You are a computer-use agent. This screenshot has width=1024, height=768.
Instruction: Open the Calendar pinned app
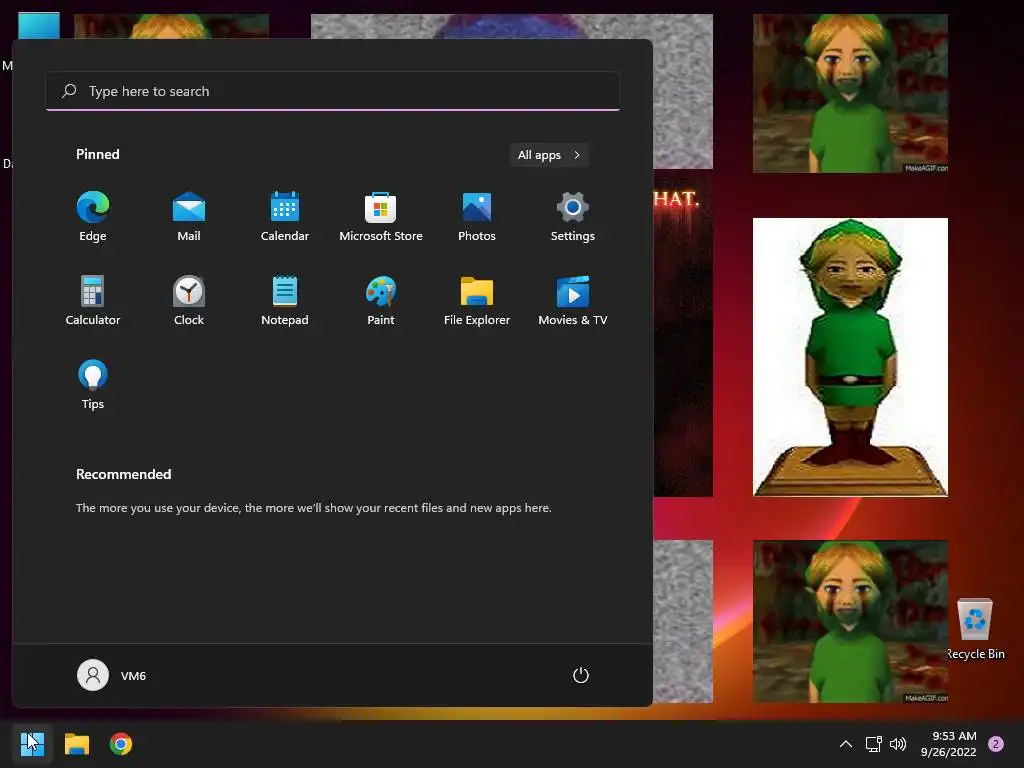coord(285,217)
